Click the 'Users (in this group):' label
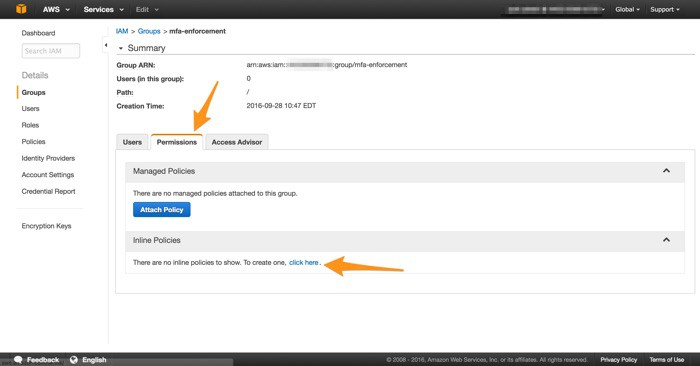The height and width of the screenshot is (366, 700). 150,79
